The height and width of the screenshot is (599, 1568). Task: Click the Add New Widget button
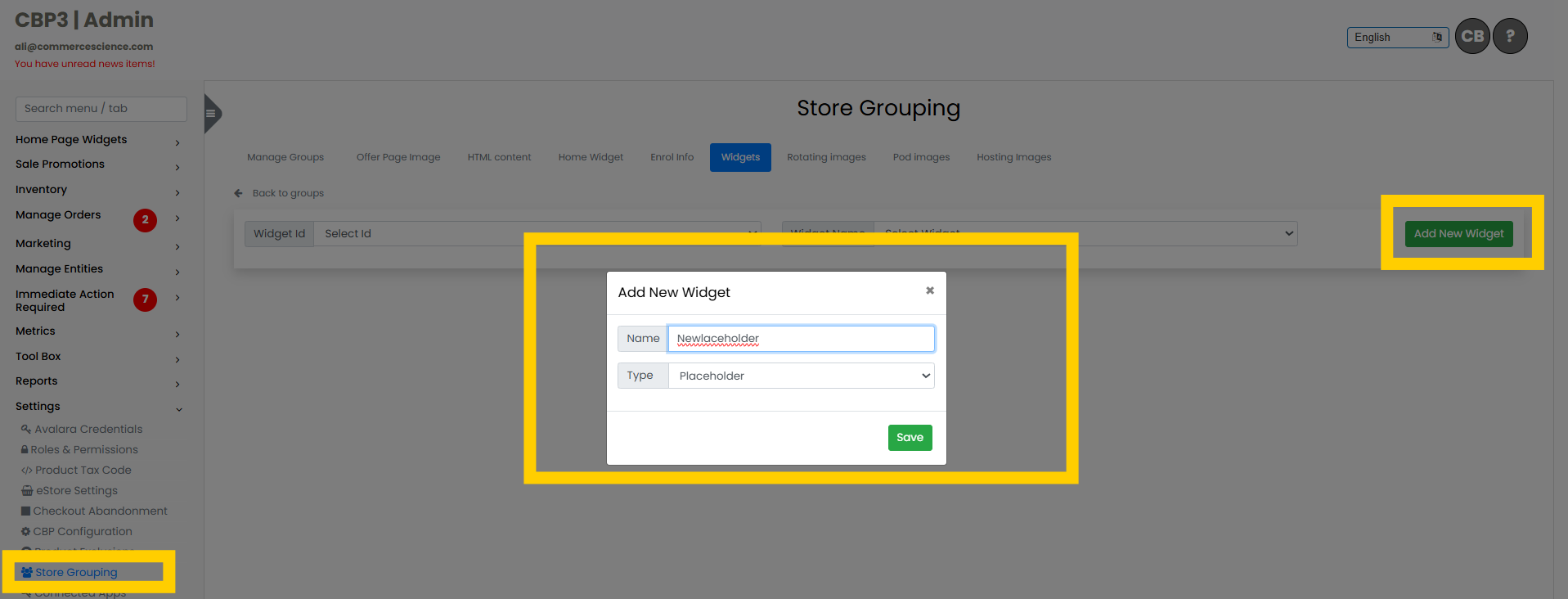[x=1458, y=234]
